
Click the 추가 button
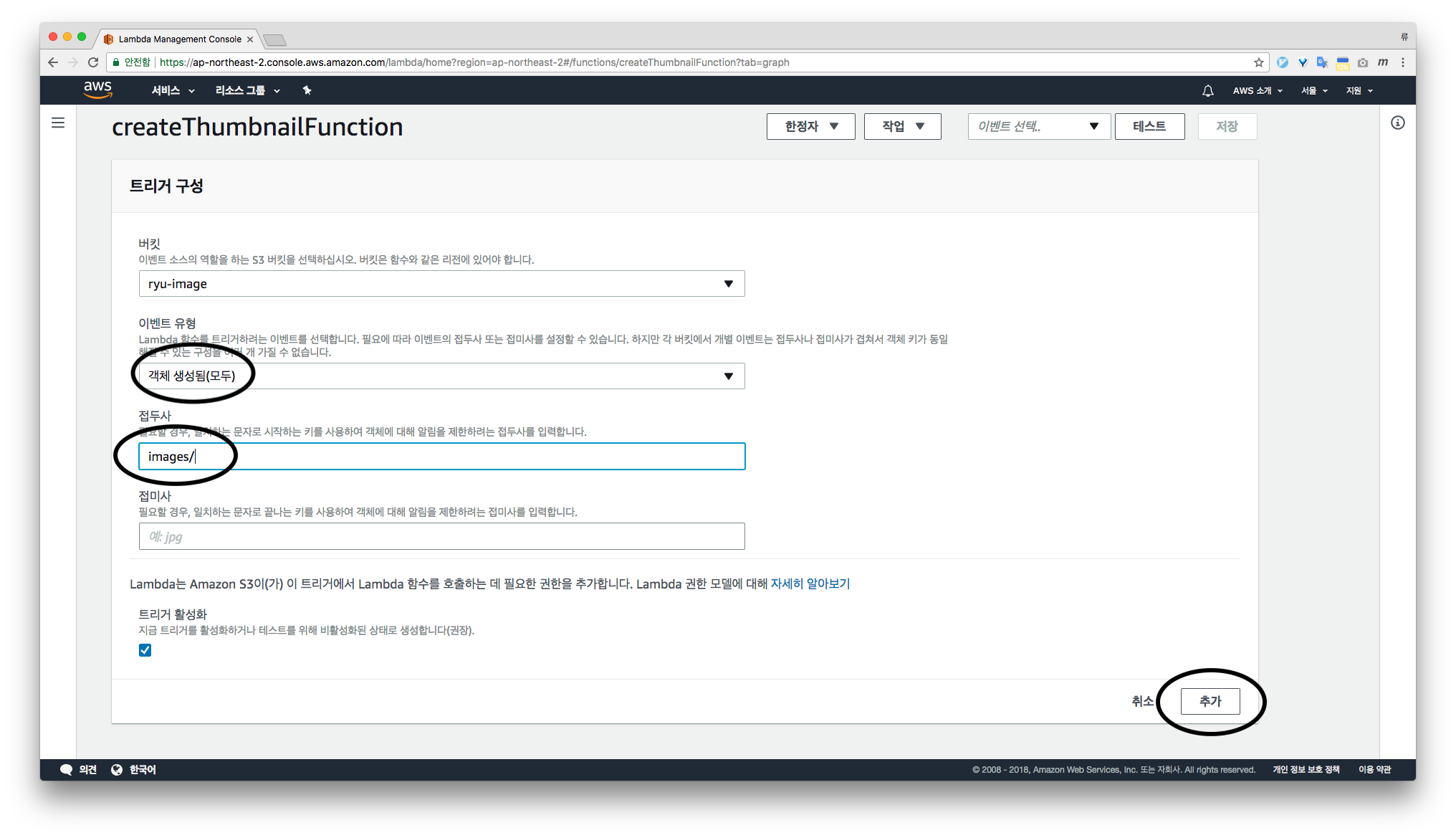[1210, 701]
